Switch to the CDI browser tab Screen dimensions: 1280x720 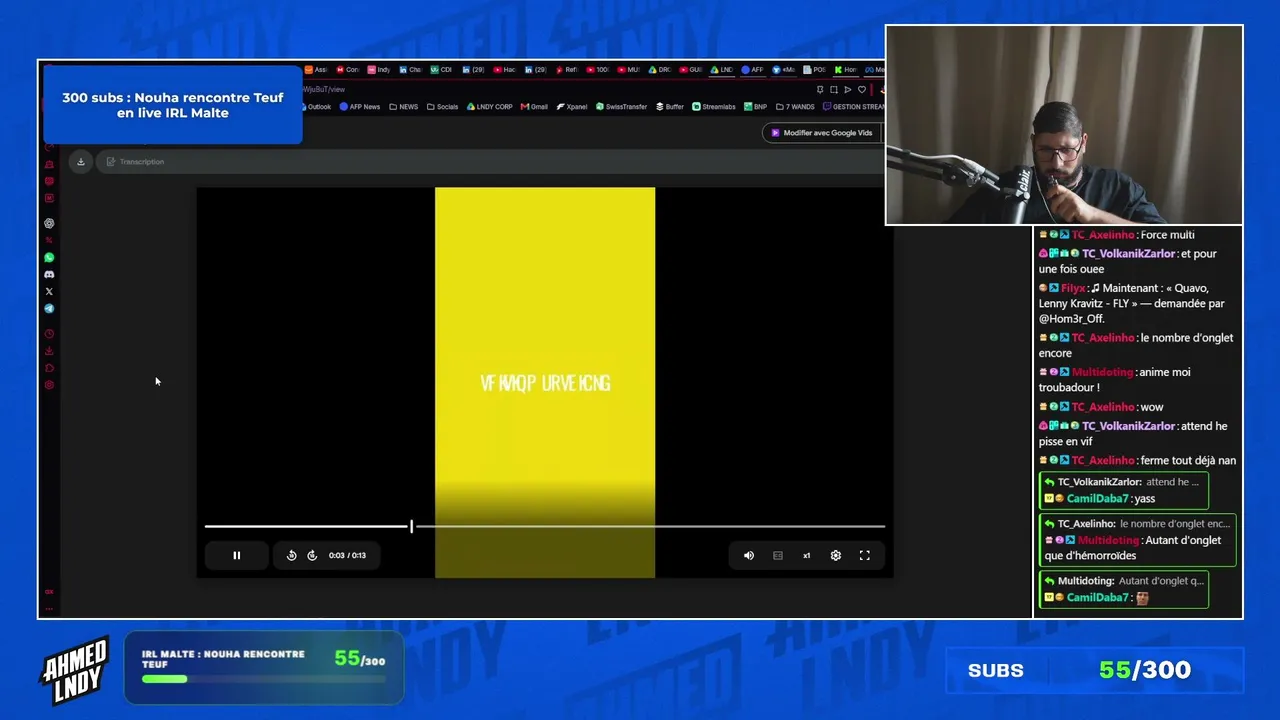tap(441, 70)
